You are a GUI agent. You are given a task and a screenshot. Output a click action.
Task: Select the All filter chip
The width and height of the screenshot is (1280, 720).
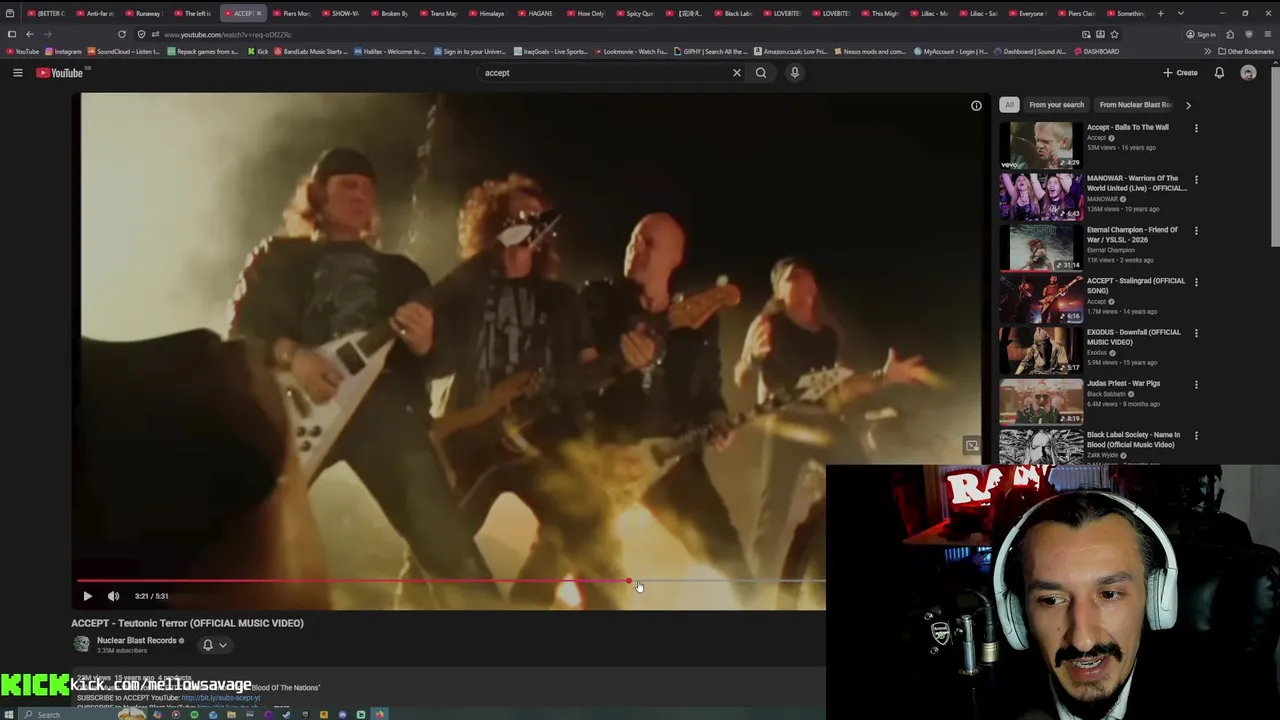click(1009, 105)
